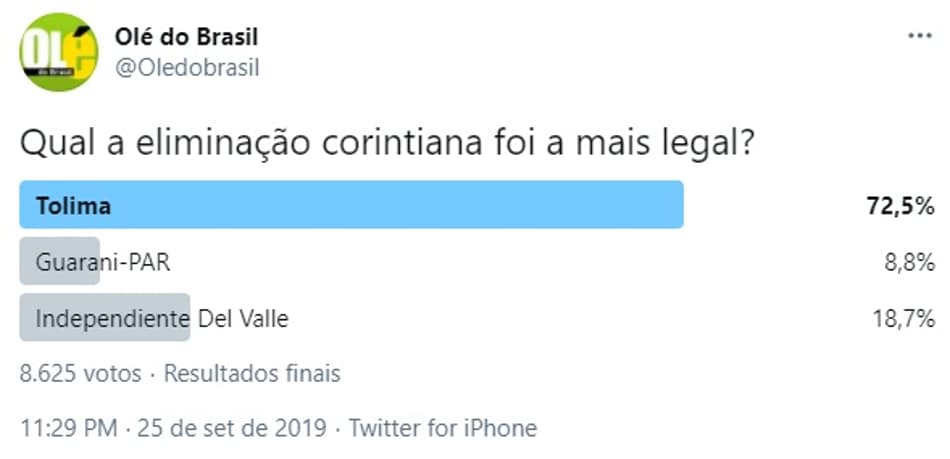950x459 pixels.
Task: Select the Tolima poll bar
Action: pyautogui.click(x=351, y=205)
